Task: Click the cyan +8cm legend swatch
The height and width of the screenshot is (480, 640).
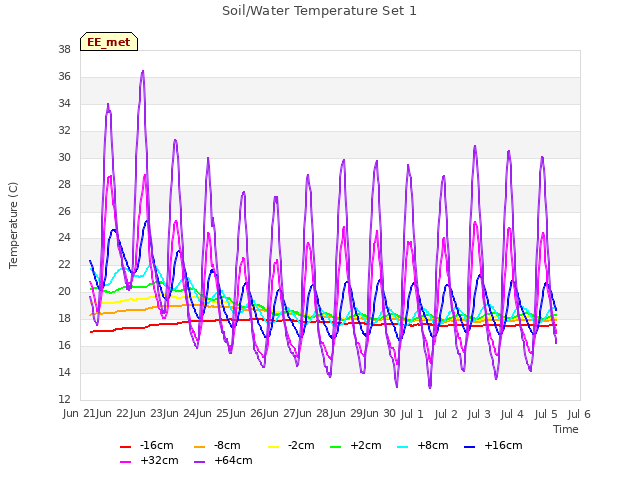Action: click(402, 447)
